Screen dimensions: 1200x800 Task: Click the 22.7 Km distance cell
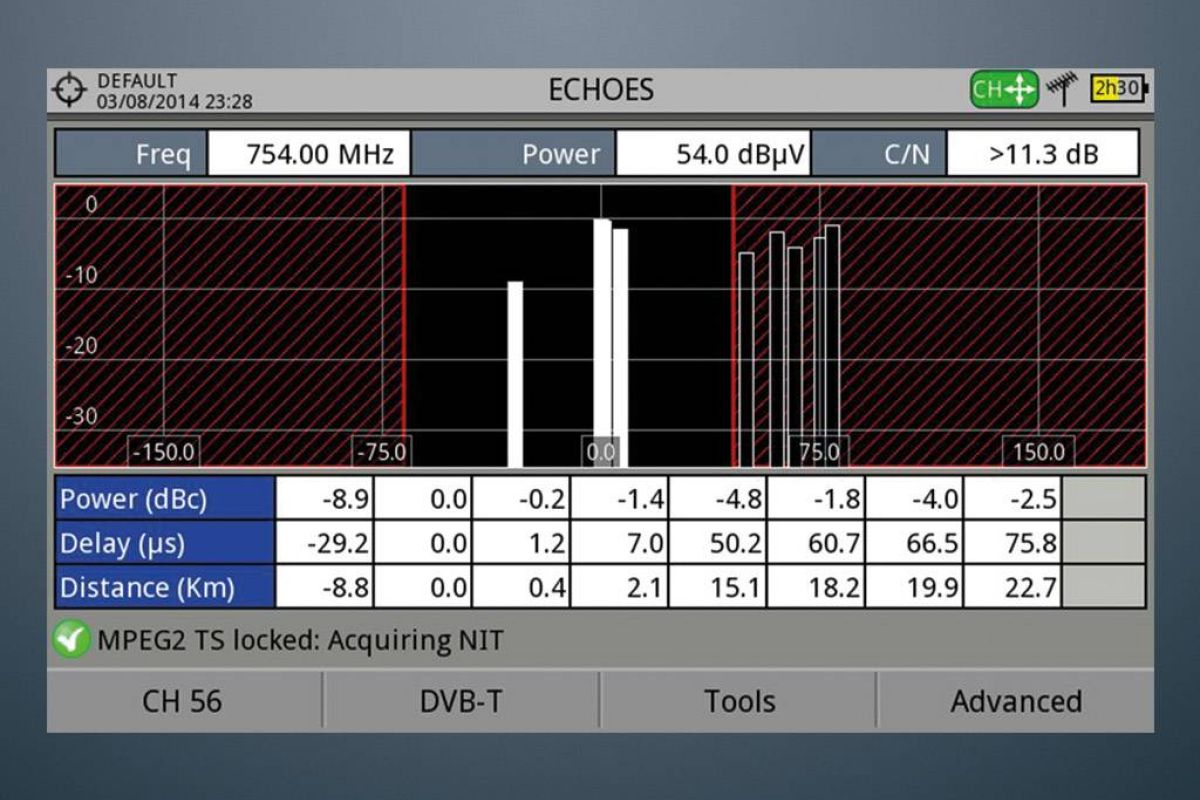(x=1012, y=587)
